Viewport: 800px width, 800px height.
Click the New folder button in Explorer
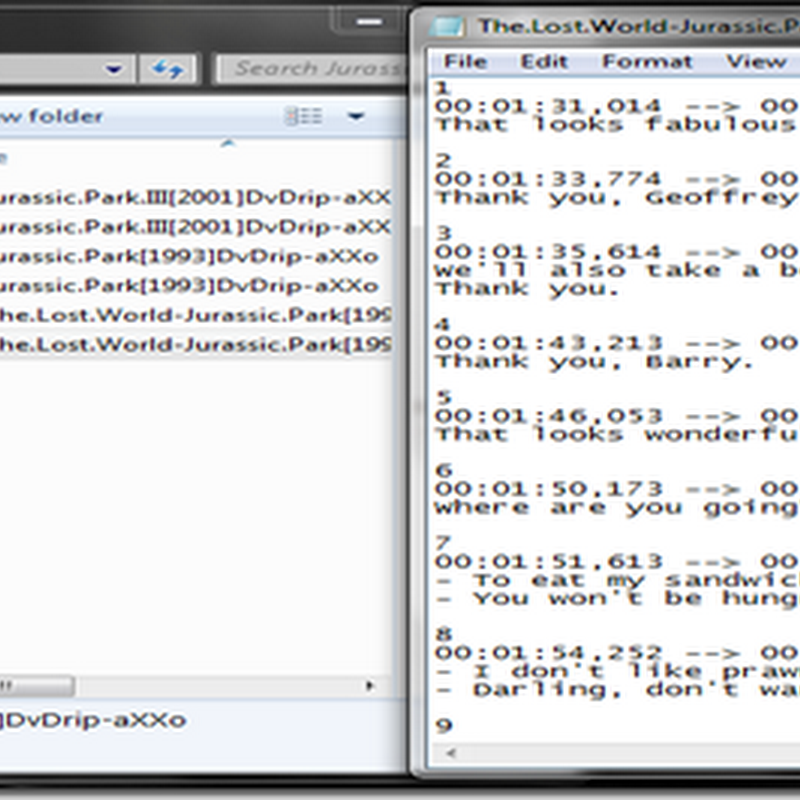pos(52,116)
